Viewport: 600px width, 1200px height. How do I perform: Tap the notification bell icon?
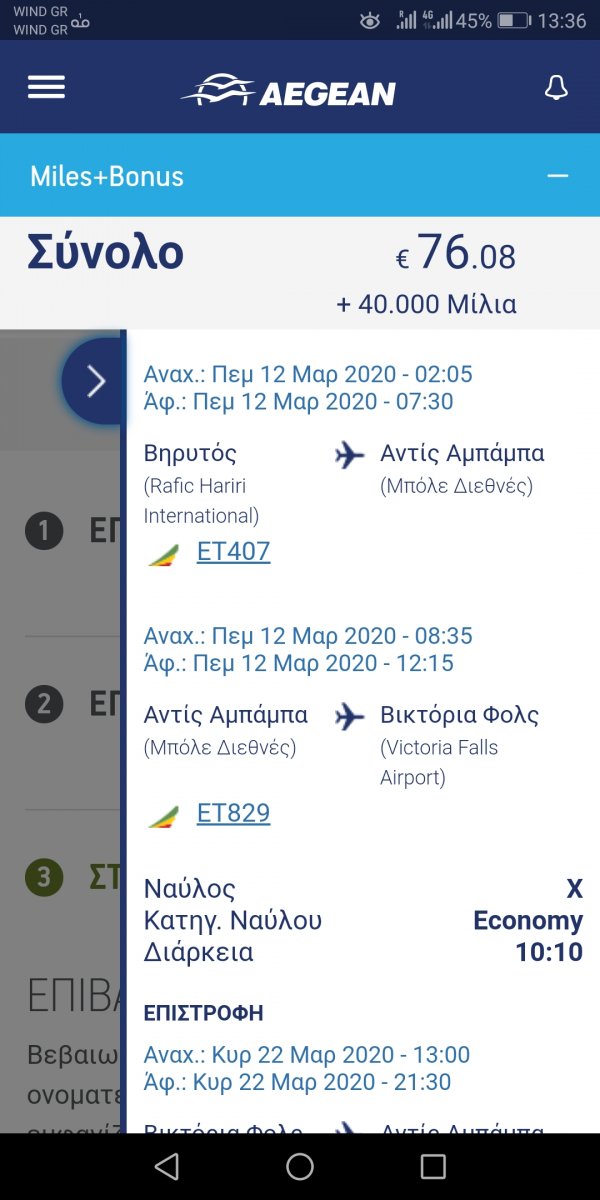click(556, 88)
